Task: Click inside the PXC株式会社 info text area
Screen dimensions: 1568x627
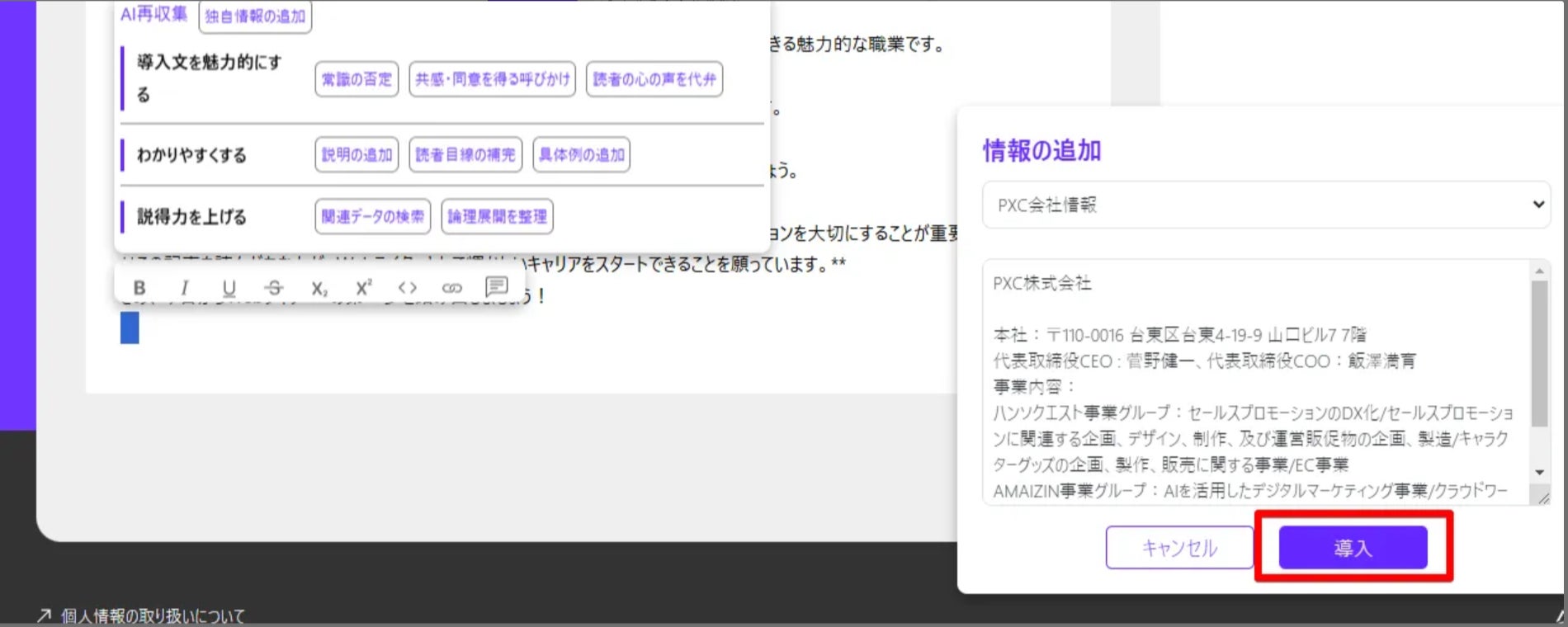Action: [1256, 382]
